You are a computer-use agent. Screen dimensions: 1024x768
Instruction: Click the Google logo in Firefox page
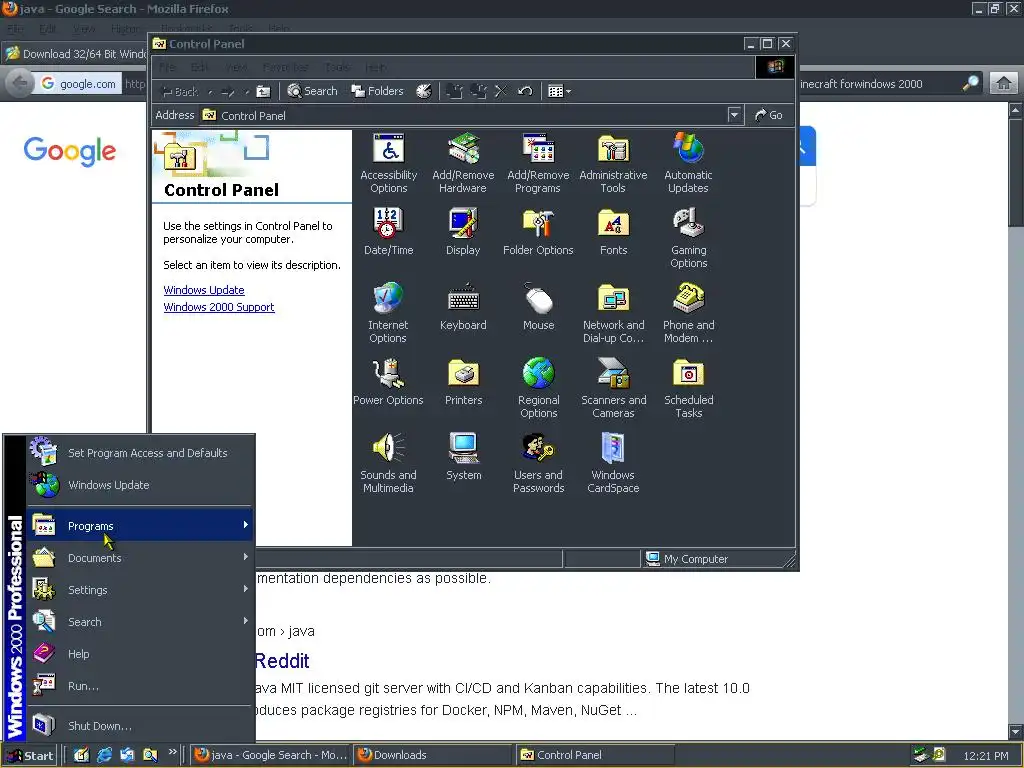point(70,152)
